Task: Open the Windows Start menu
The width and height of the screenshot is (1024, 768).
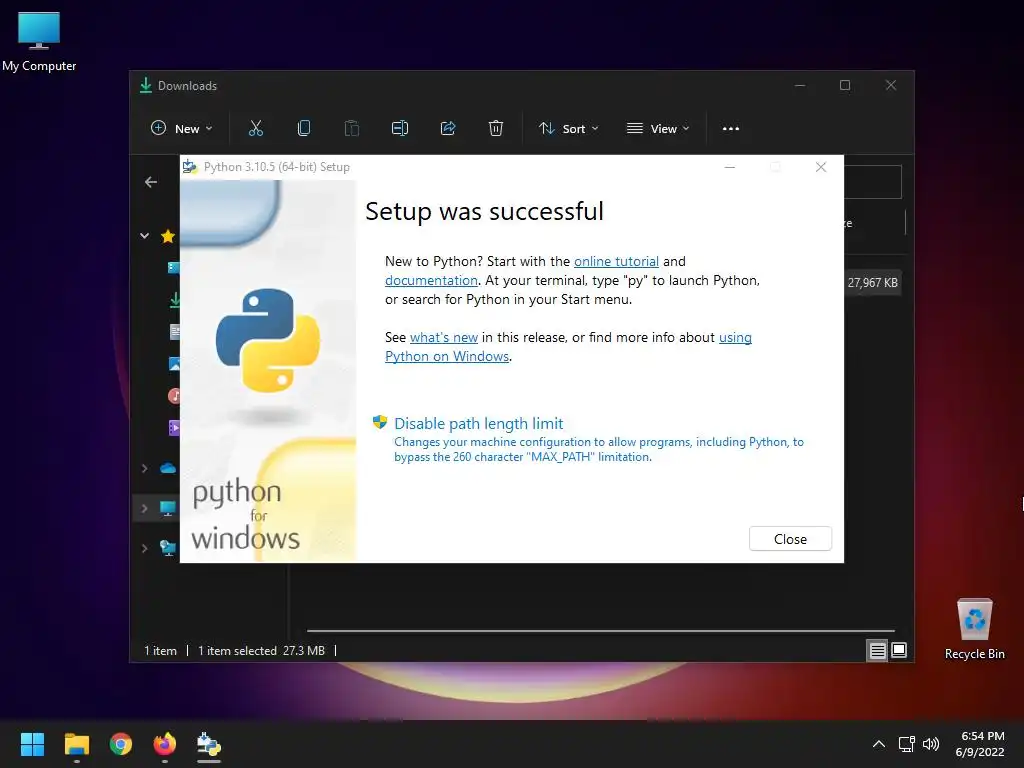Action: click(32, 744)
